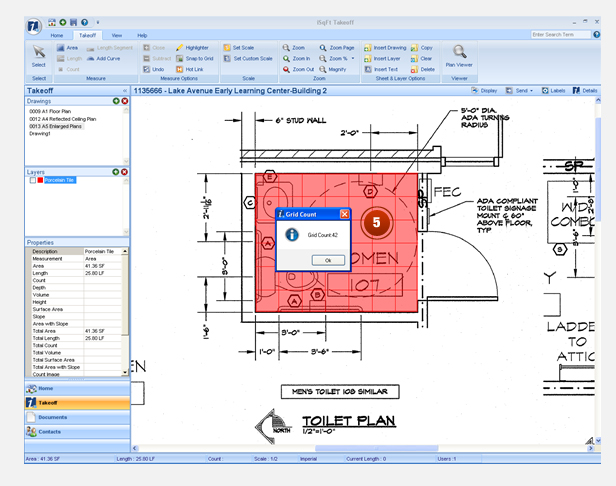Click the Measurement property value Area
This screenshot has width=616, height=486.
coord(103,259)
